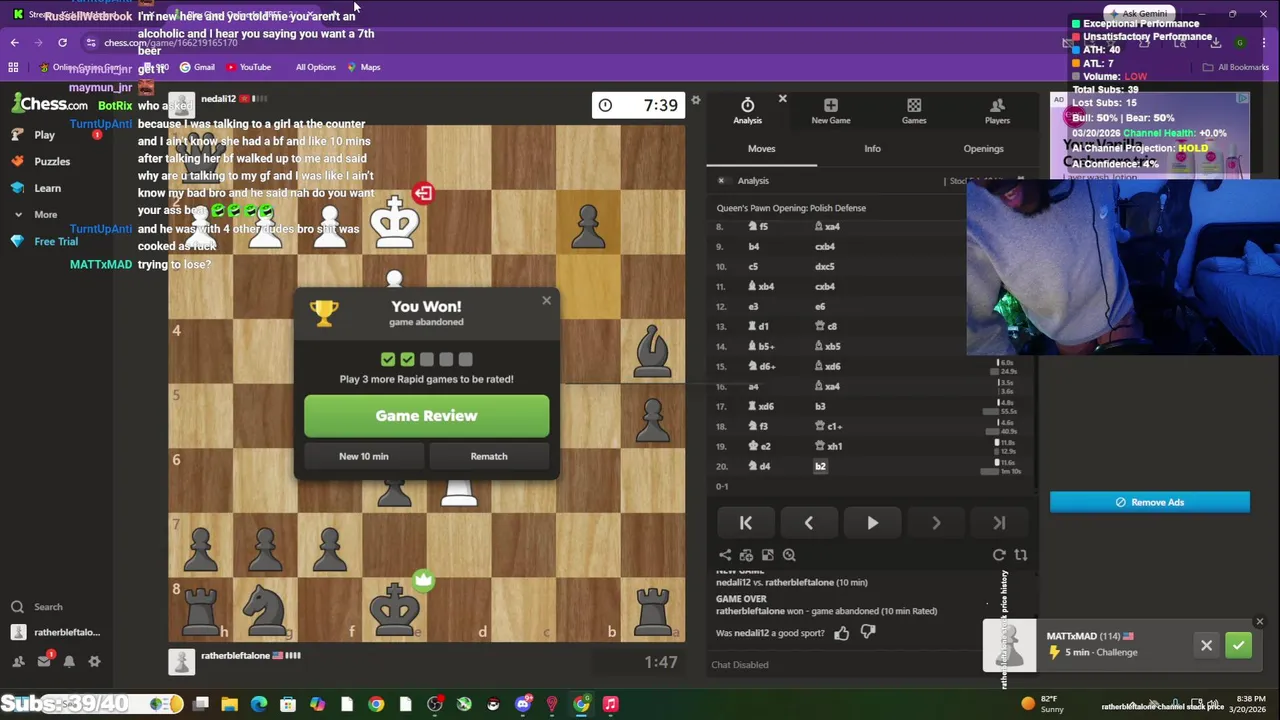Screen dimensions: 1280x720
Task: Select move 19 xh1 in move list
Action: pos(829,446)
